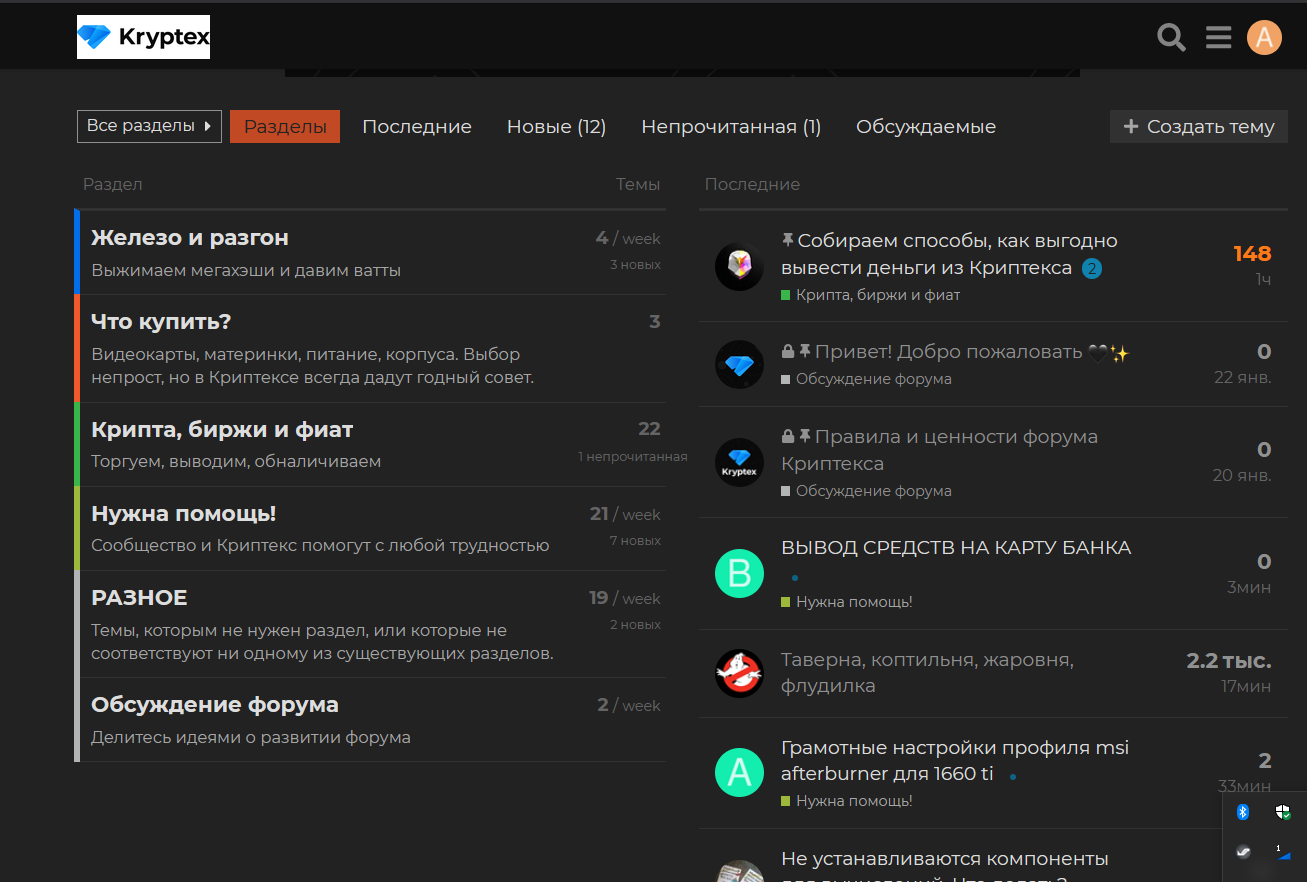
Task: Open topic Грамотные настройки профиля msi afterburner
Action: point(954,760)
